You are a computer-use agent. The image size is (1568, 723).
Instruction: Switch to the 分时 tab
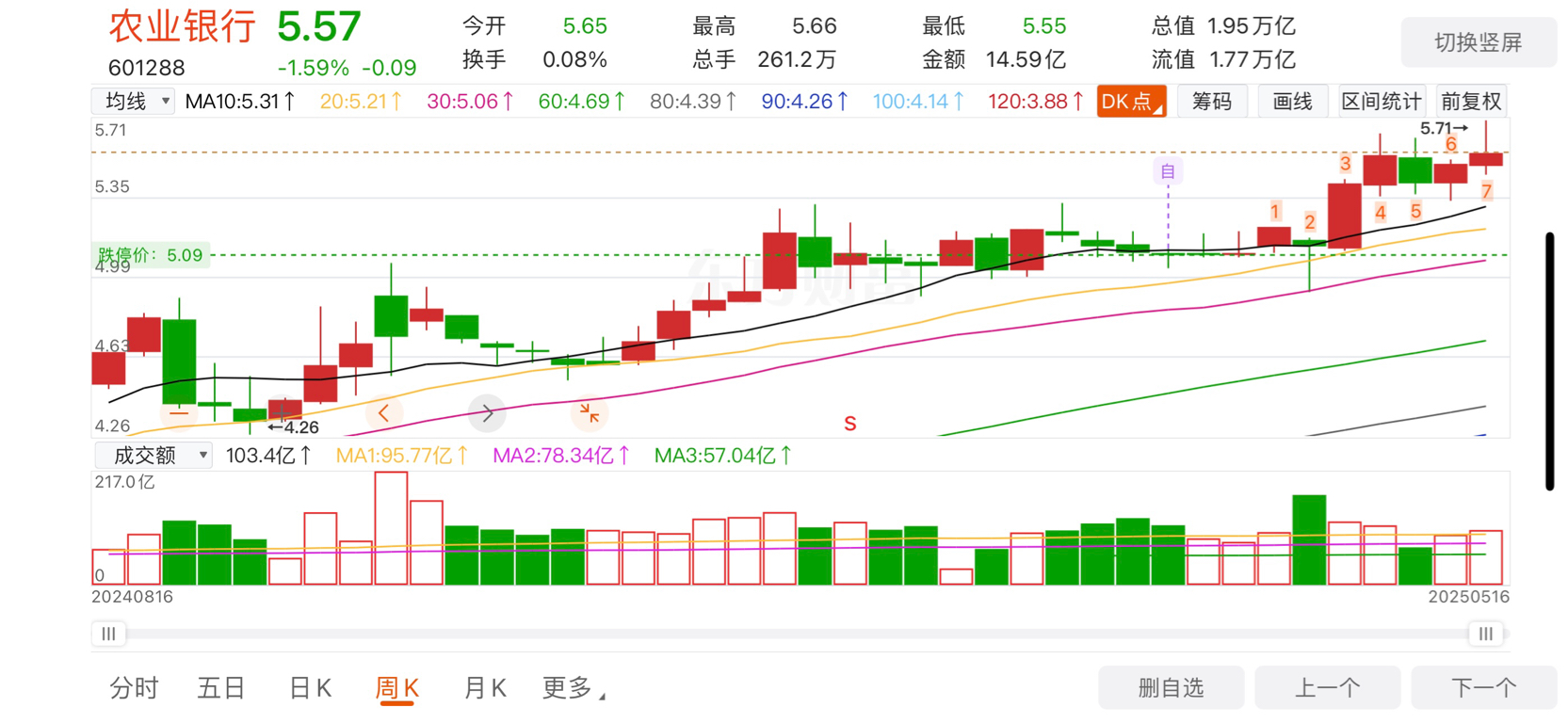(x=134, y=688)
